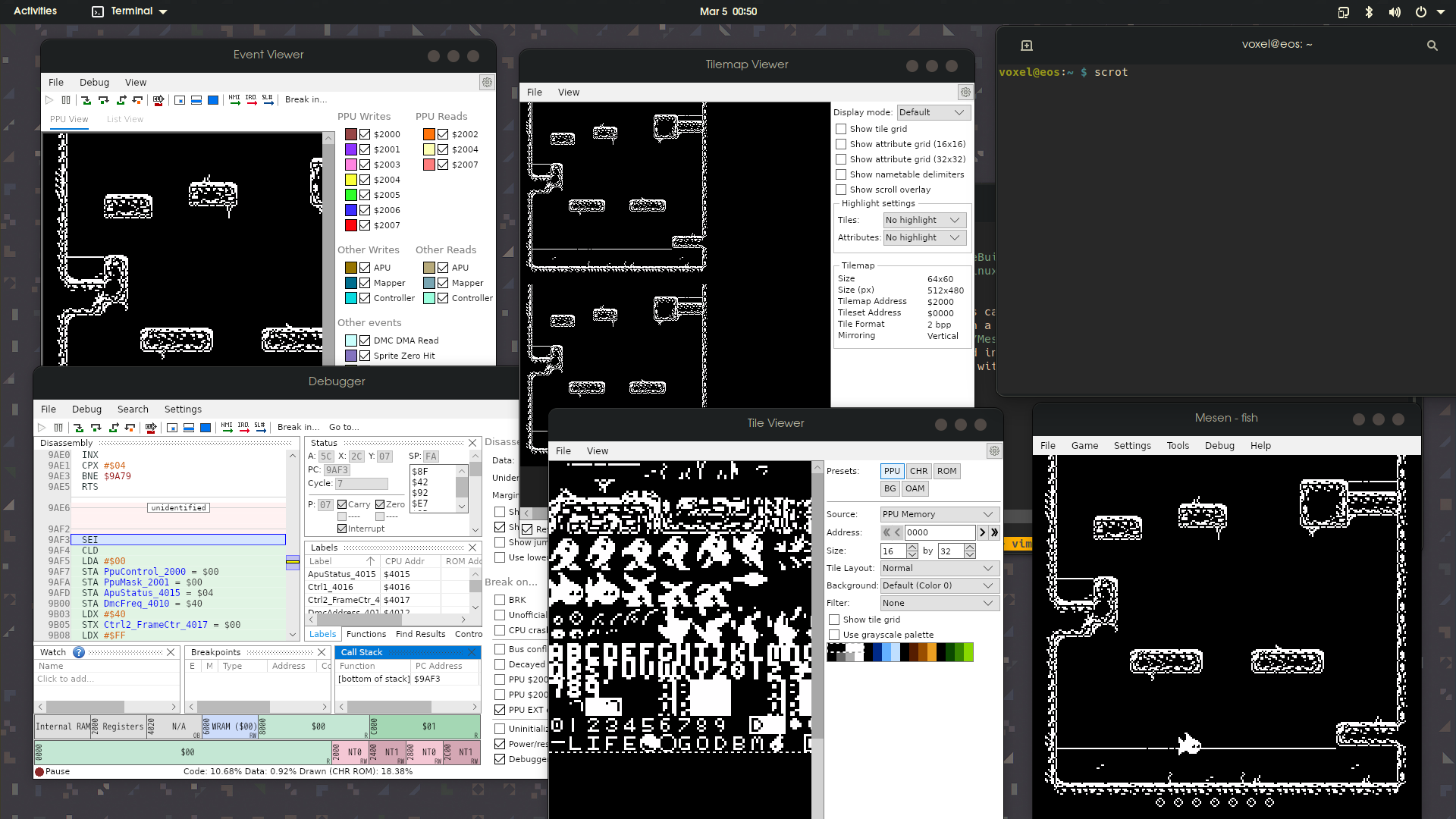The height and width of the screenshot is (819, 1456).
Task: Click Continue icon in Event Viewer toolbar
Action: (49, 100)
